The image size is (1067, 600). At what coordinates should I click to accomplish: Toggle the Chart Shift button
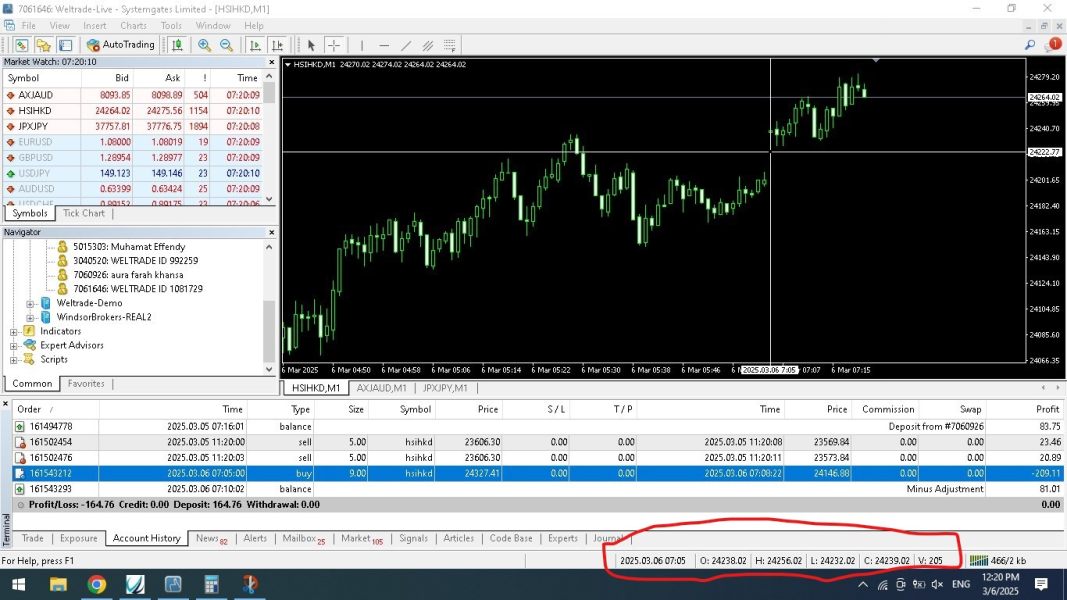(x=276, y=45)
